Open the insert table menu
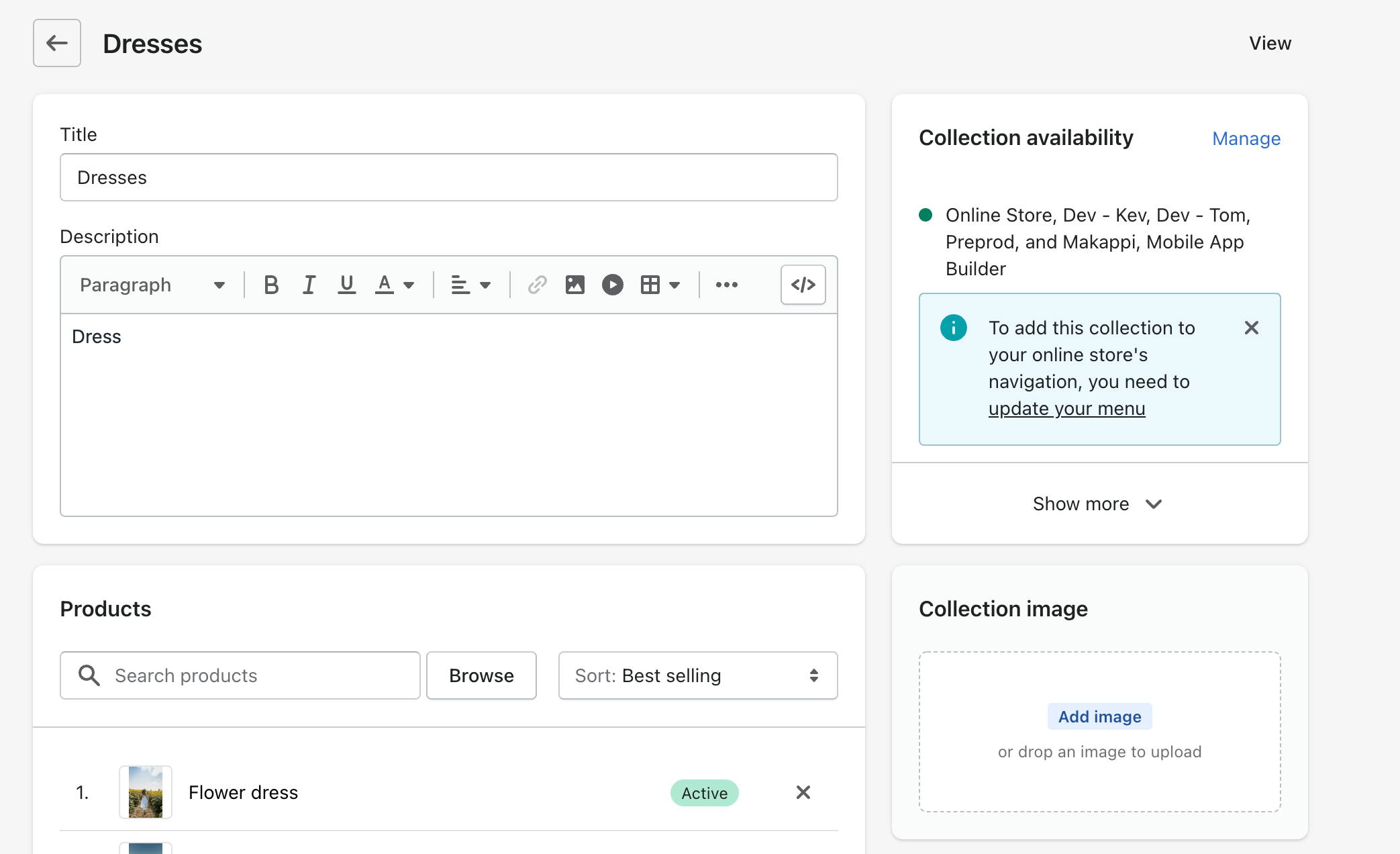 [660, 285]
